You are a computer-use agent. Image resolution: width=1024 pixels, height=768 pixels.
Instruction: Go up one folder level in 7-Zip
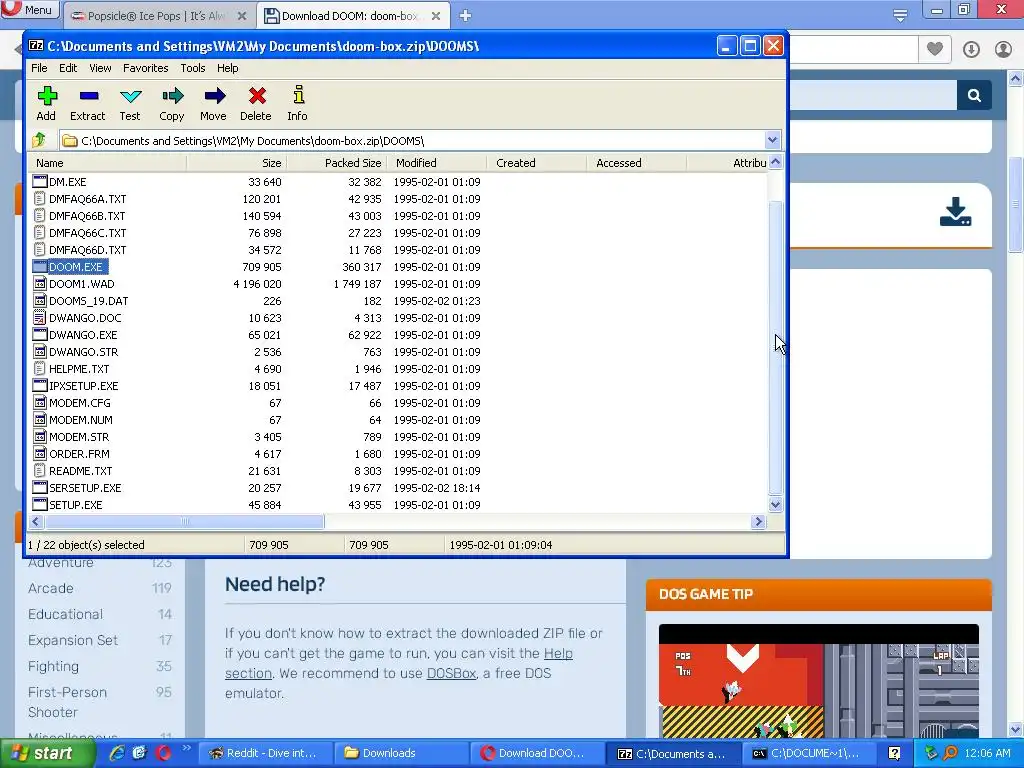point(39,140)
